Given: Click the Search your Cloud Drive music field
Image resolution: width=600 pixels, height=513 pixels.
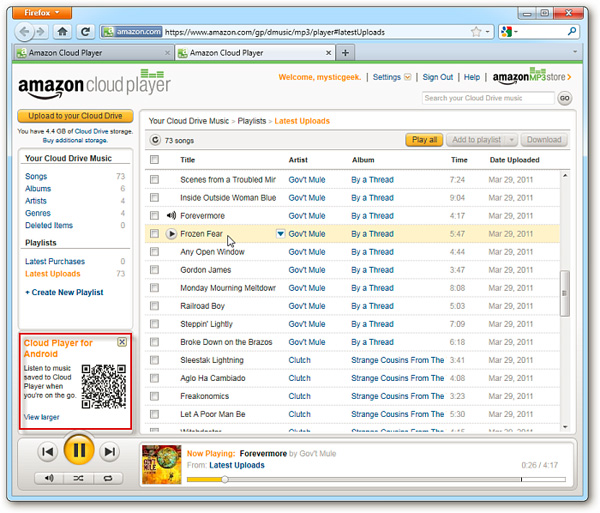Looking at the screenshot, I should tap(488, 98).
